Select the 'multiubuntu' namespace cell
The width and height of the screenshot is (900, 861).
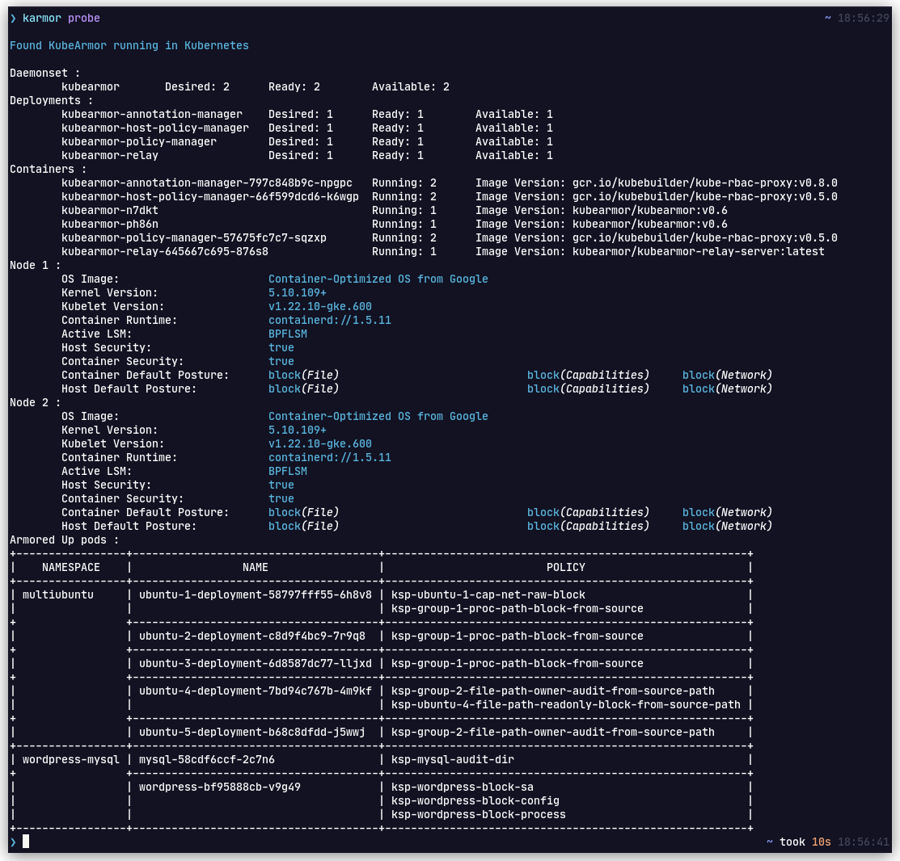click(58, 595)
